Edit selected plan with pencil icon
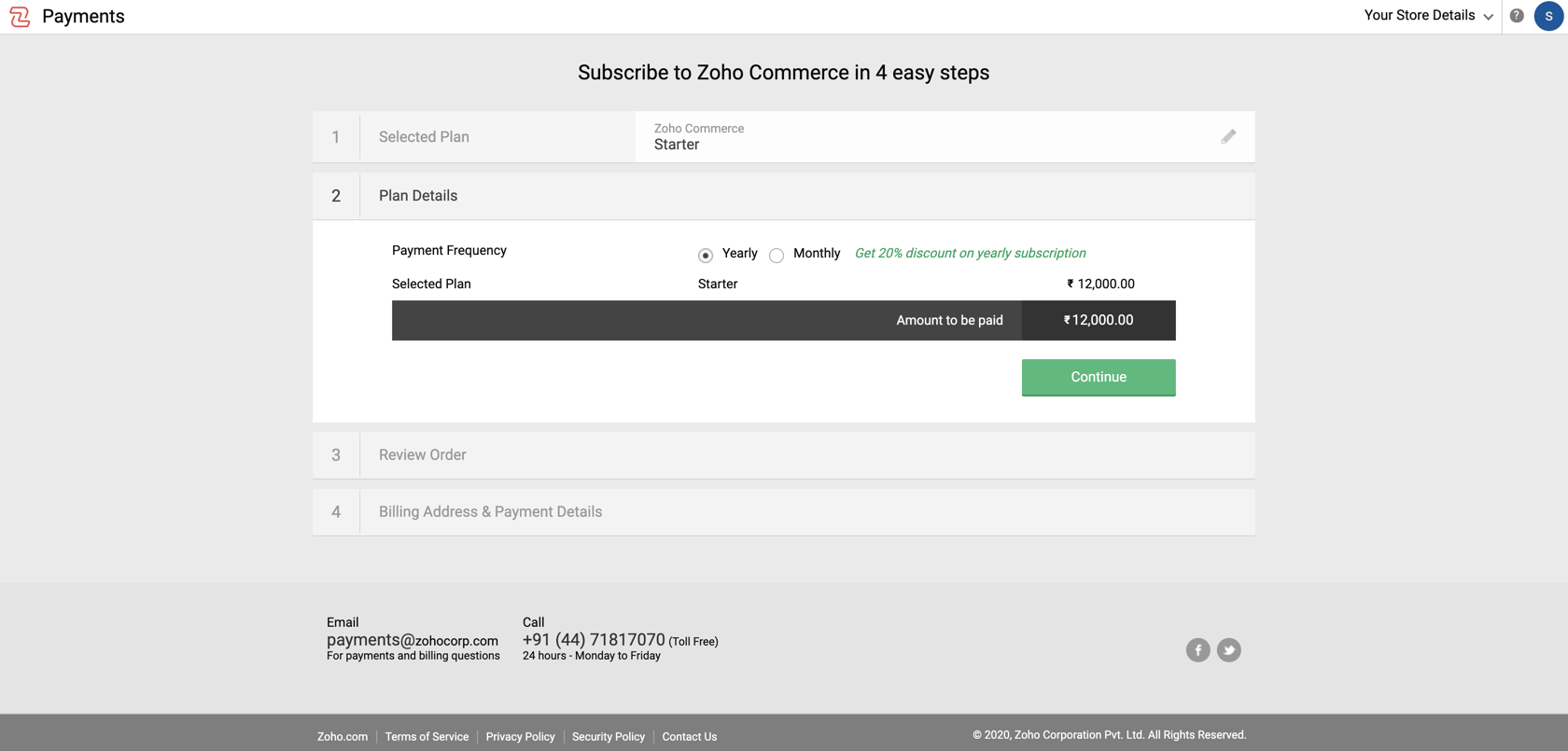The height and width of the screenshot is (751, 1568). click(x=1228, y=136)
